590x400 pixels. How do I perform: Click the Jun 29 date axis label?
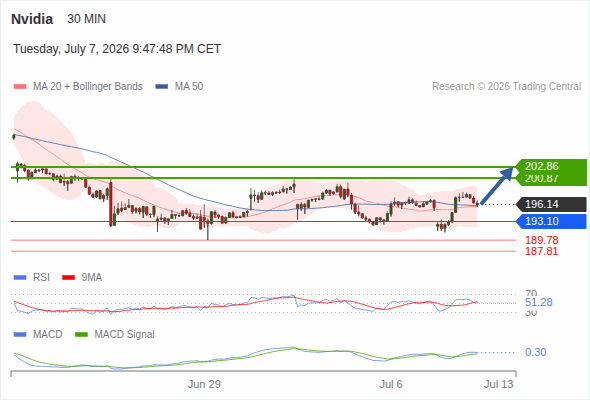204,384
